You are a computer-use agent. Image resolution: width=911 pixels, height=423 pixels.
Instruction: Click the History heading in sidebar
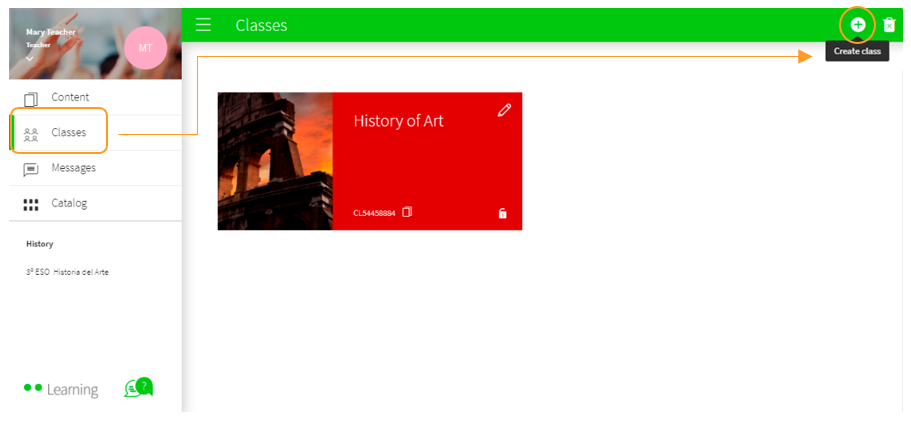(40, 243)
